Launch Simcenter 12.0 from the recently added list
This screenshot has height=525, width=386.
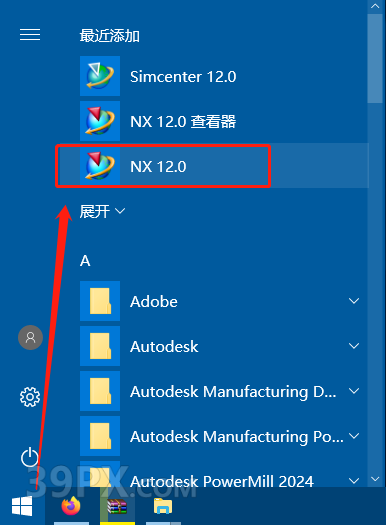[183, 76]
